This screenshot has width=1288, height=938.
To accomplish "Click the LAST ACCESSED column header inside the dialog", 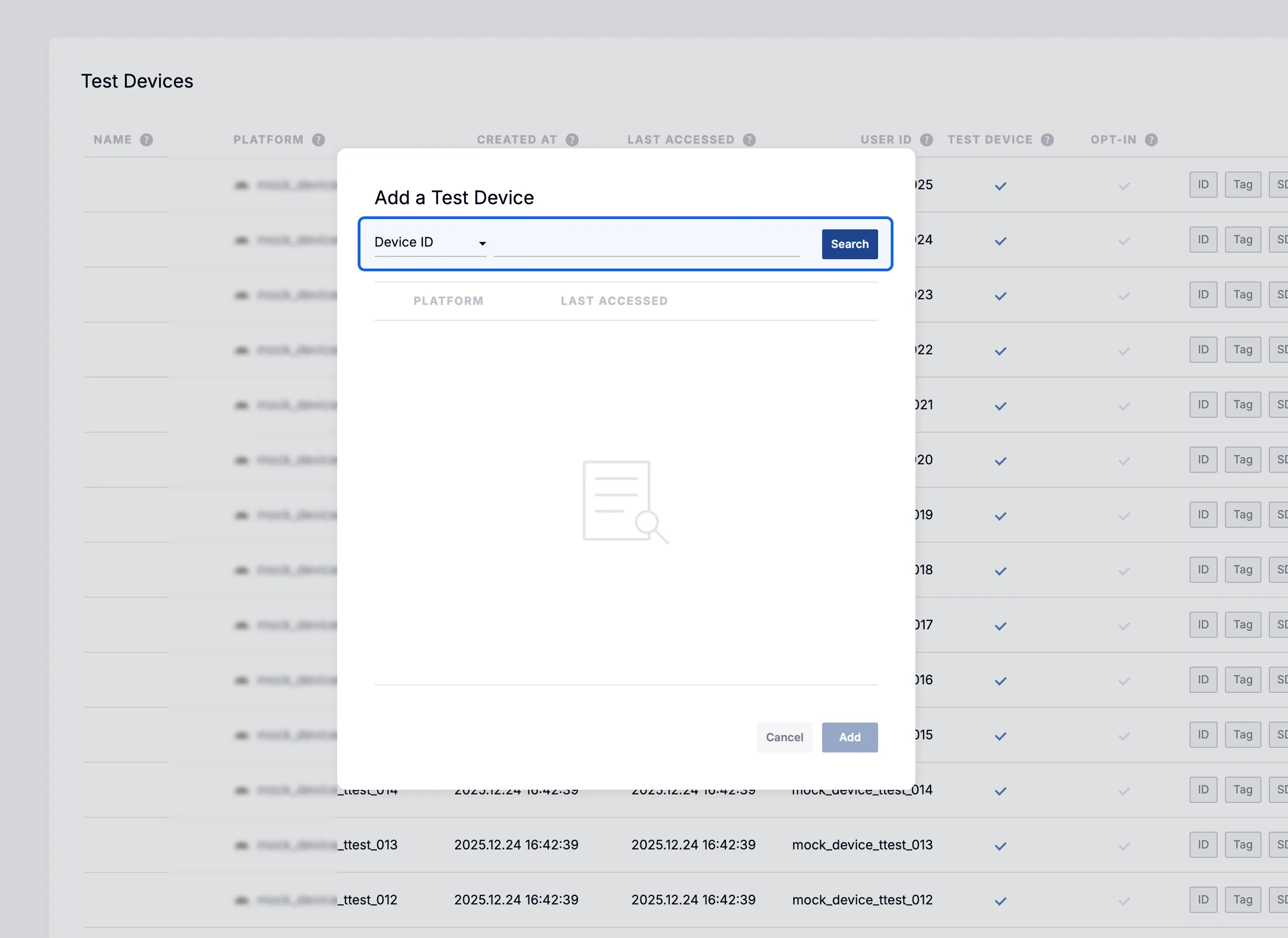I will [614, 301].
